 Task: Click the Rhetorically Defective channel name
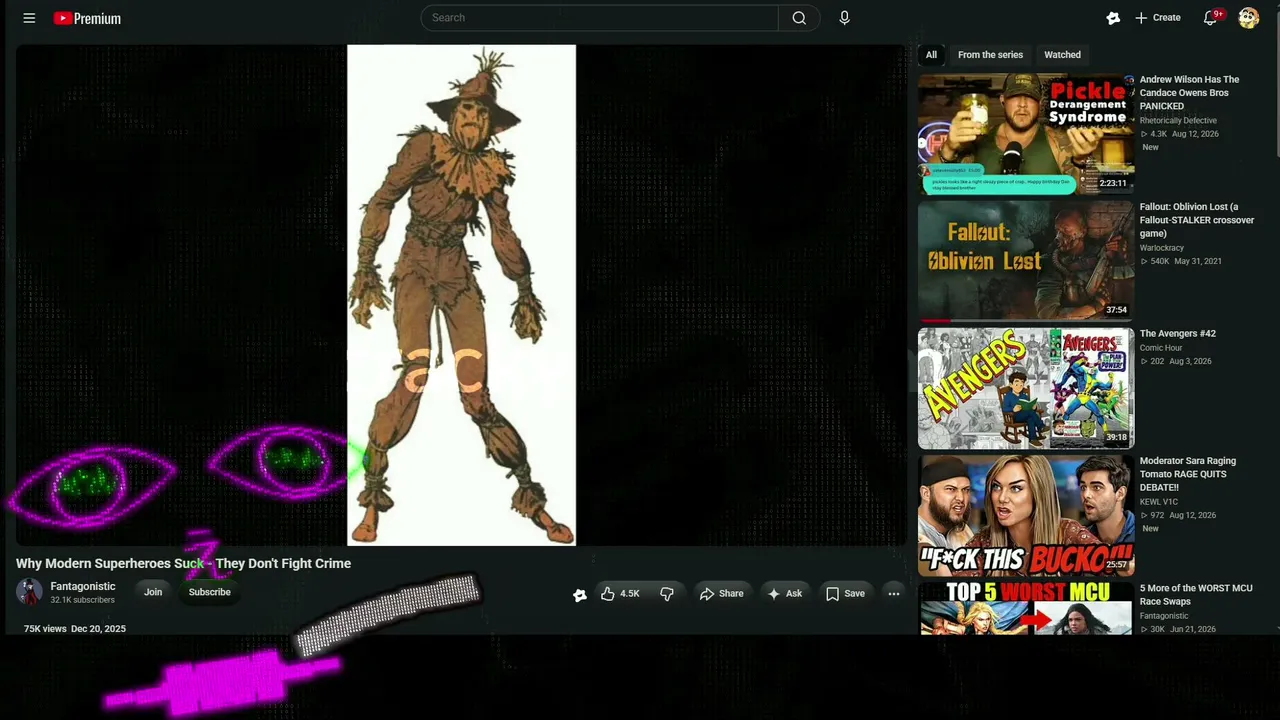point(1178,121)
